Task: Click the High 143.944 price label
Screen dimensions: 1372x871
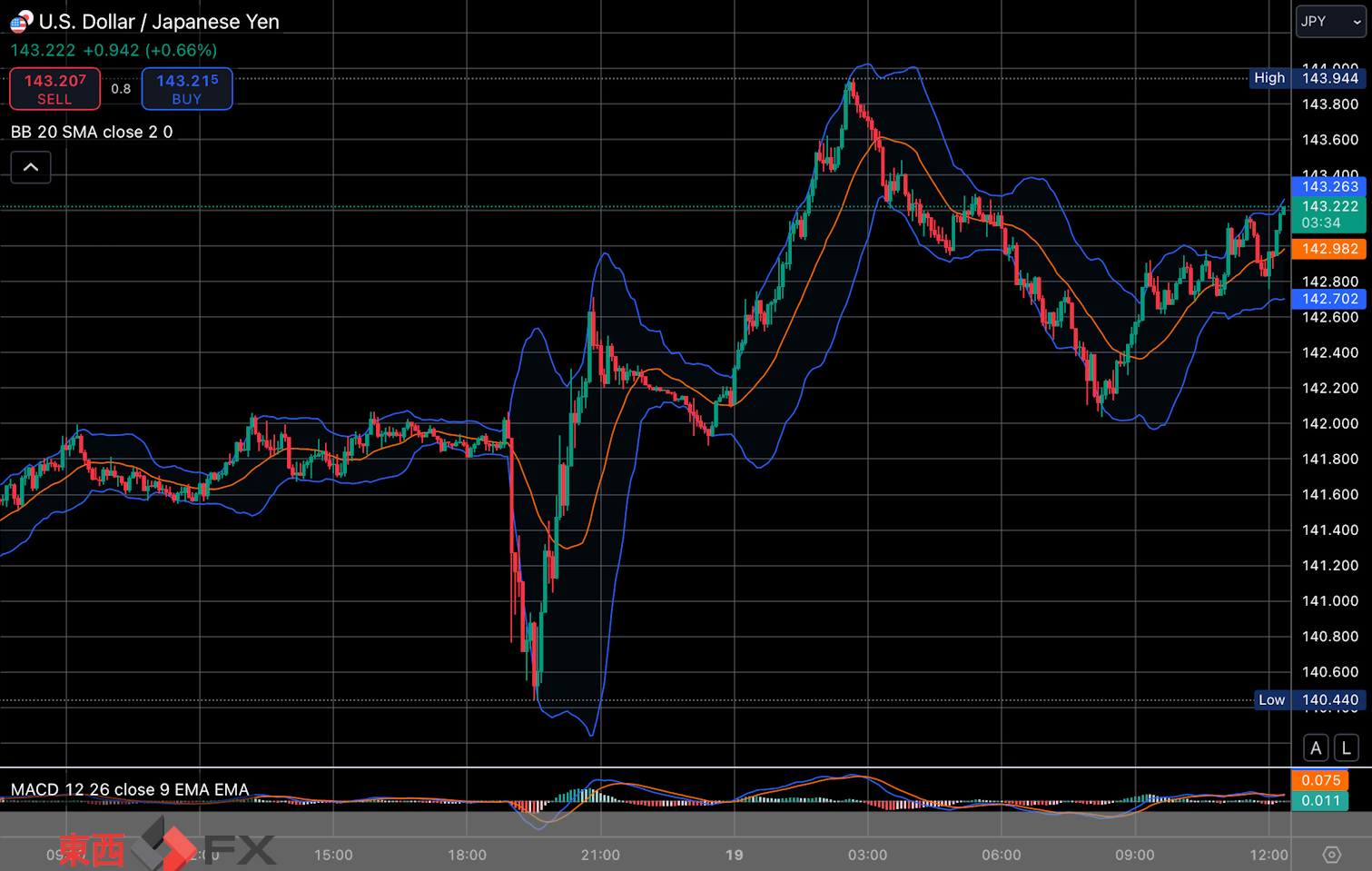Action: 1308,78
